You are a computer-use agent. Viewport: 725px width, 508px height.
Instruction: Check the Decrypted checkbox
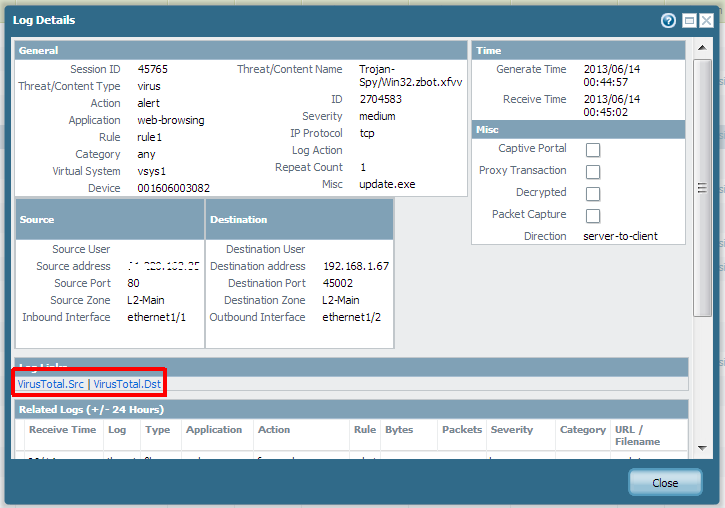tap(593, 194)
